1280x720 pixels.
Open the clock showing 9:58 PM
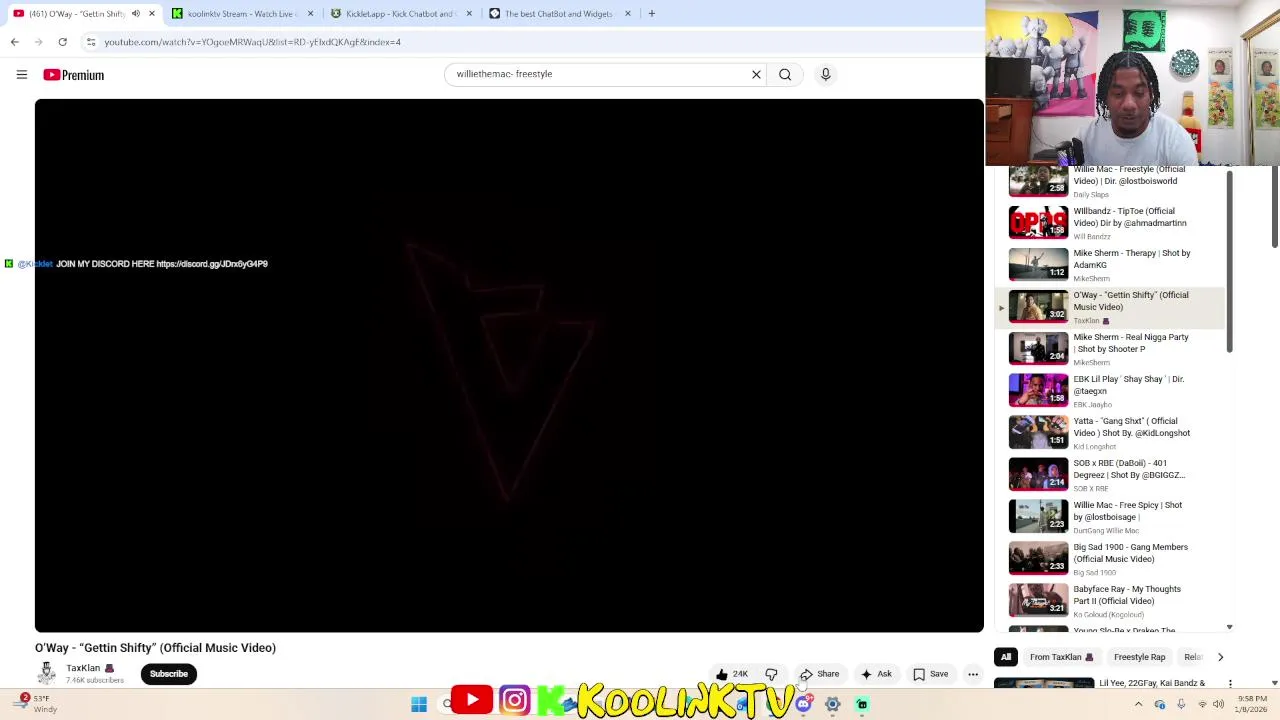pyautogui.click(x=1252, y=704)
